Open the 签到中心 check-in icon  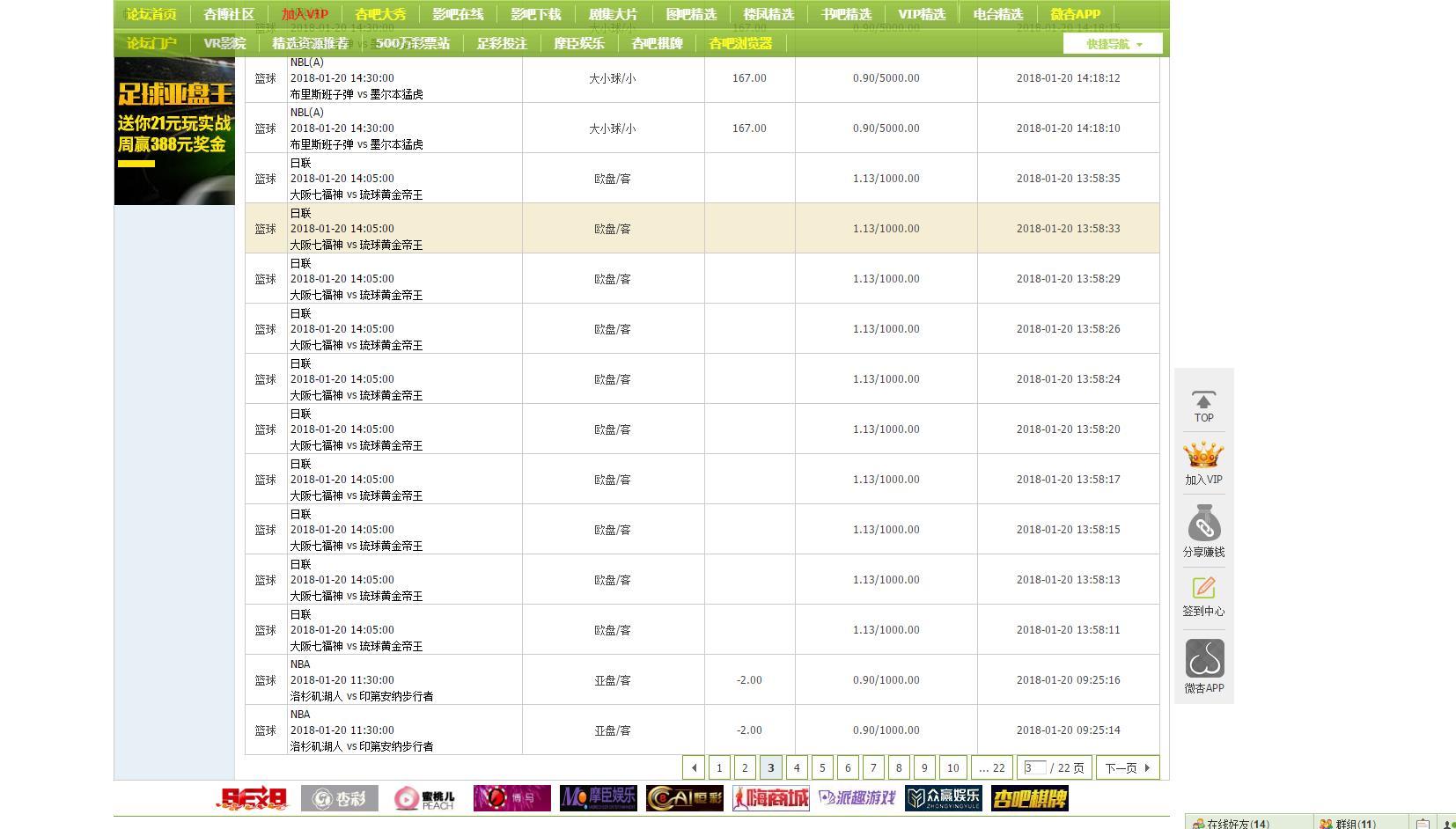(1203, 596)
